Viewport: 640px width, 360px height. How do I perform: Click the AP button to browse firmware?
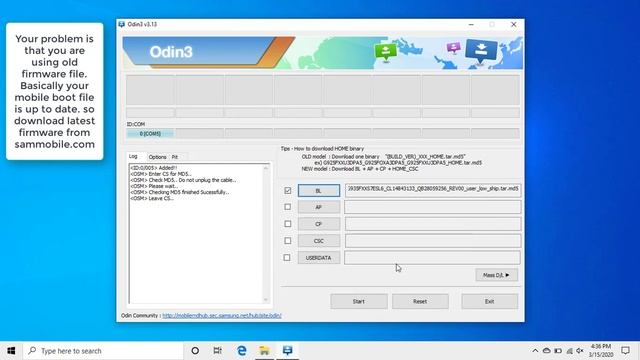click(x=319, y=207)
